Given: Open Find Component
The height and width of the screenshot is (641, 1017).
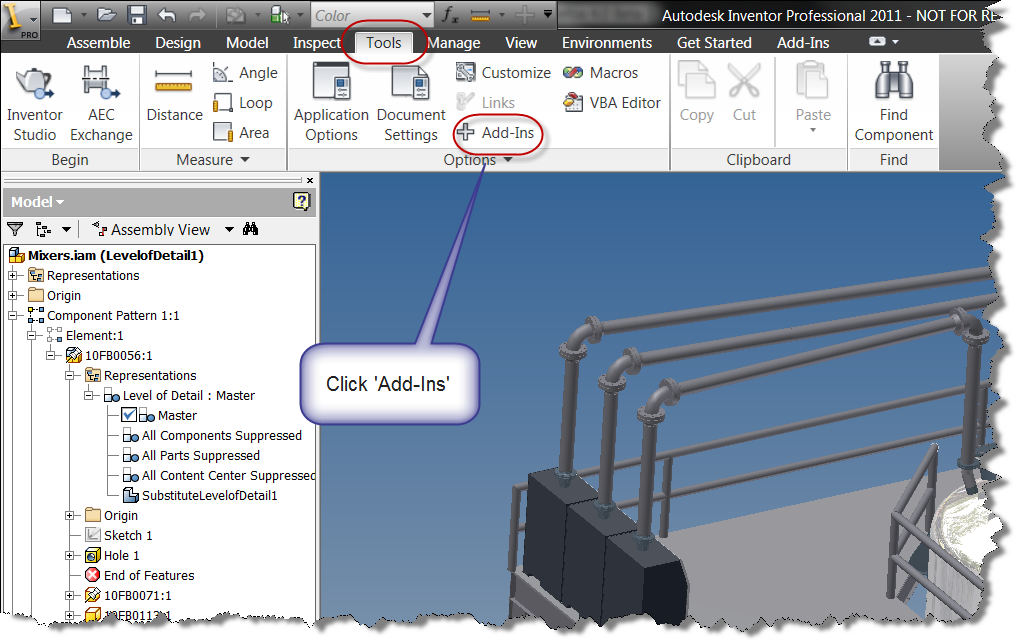Looking at the screenshot, I should [893, 100].
